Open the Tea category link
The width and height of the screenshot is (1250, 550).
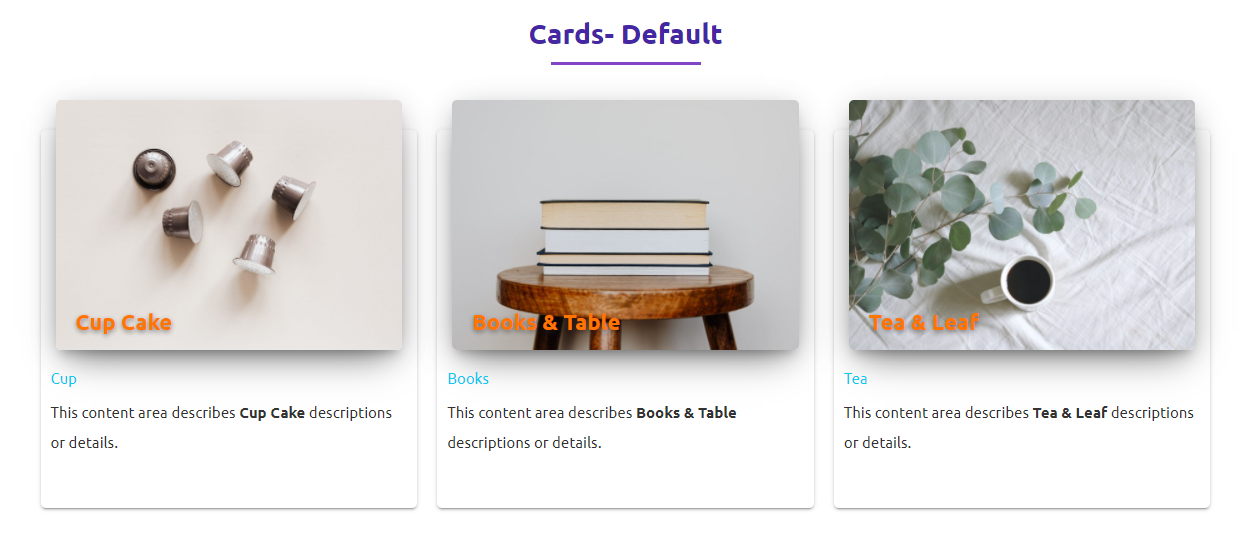tap(856, 379)
